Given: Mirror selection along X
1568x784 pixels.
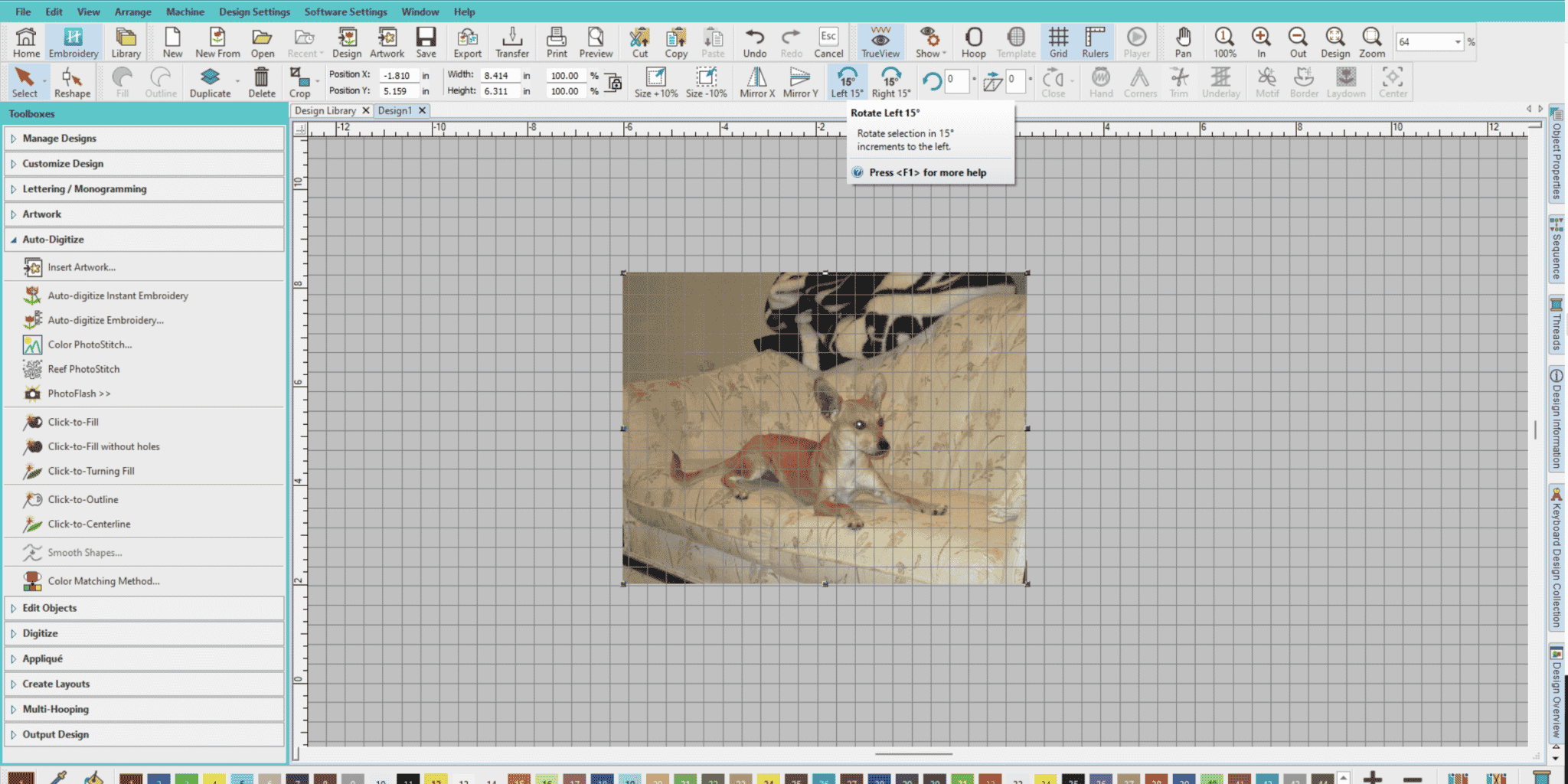Looking at the screenshot, I should click(756, 82).
